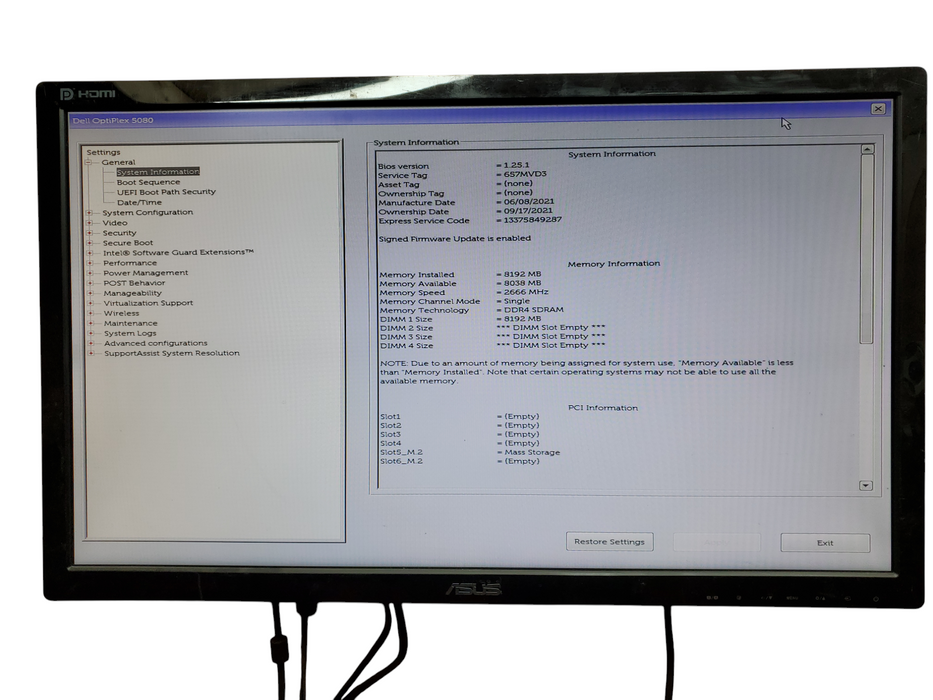Close the Dell OptiPlex 5080 window
Image resolution: width=933 pixels, height=700 pixels.
(878, 109)
